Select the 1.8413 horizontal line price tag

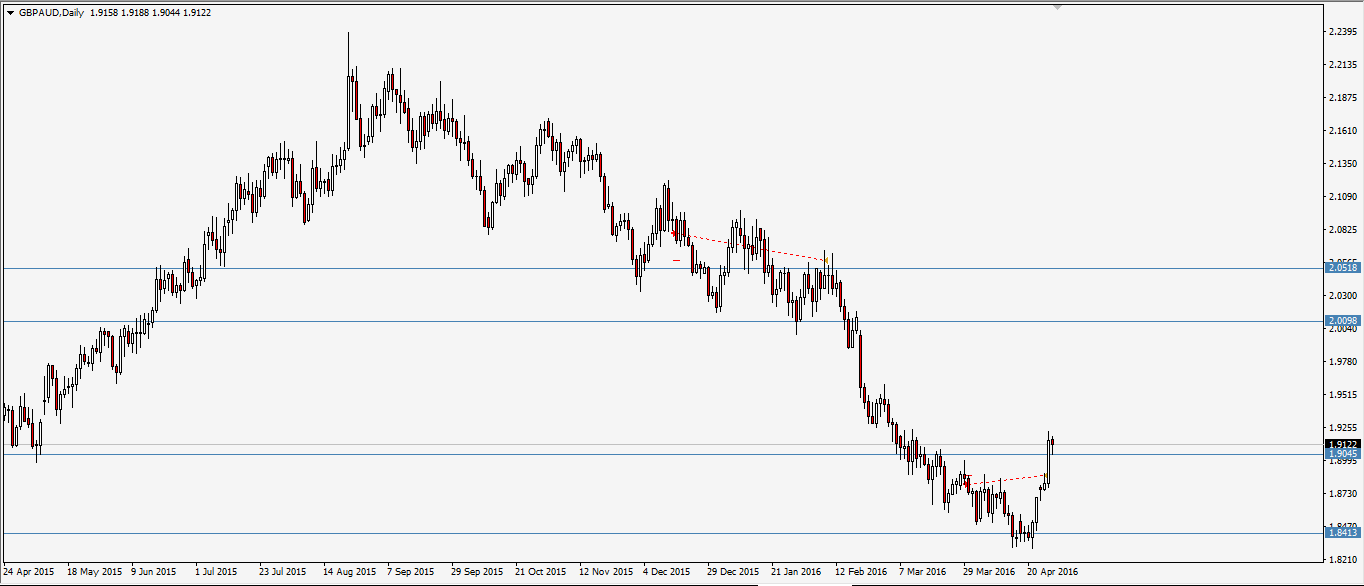(1342, 533)
